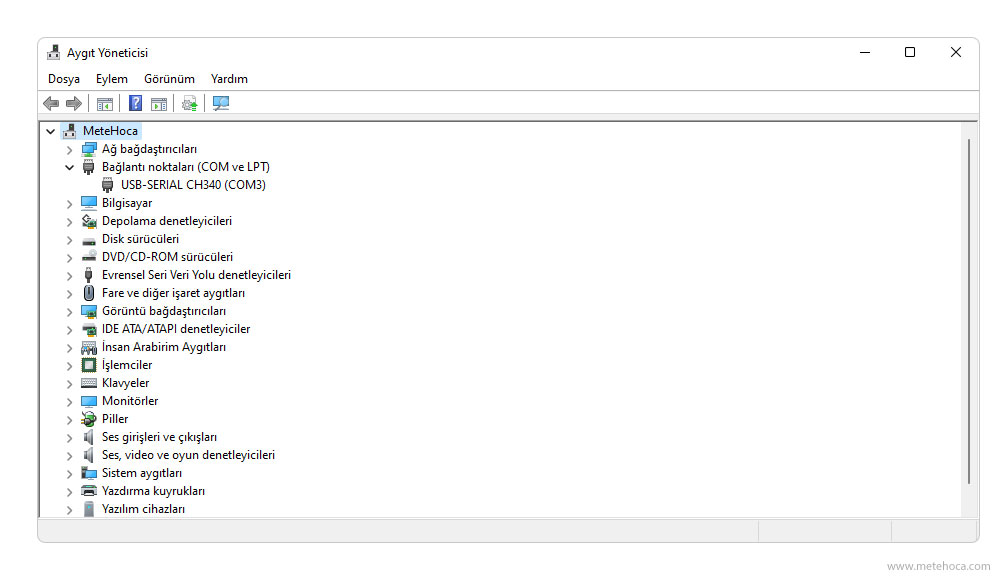Open the Yardım menu
Image resolution: width=1000 pixels, height=576 pixels.
(x=229, y=79)
